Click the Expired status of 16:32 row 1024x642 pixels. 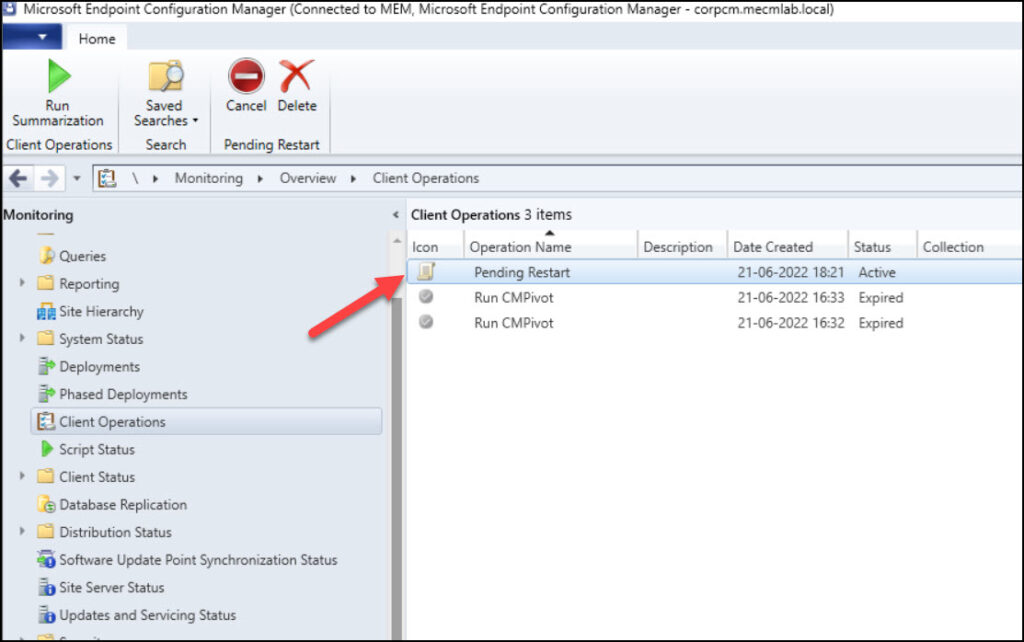coord(880,323)
